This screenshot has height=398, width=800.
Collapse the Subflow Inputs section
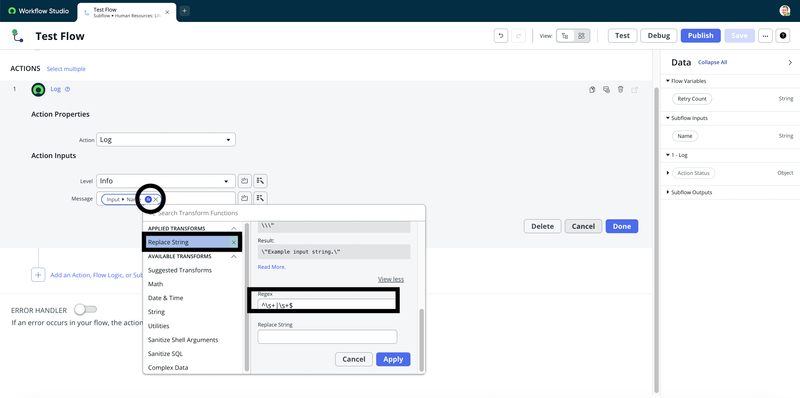pyautogui.click(x=667, y=118)
